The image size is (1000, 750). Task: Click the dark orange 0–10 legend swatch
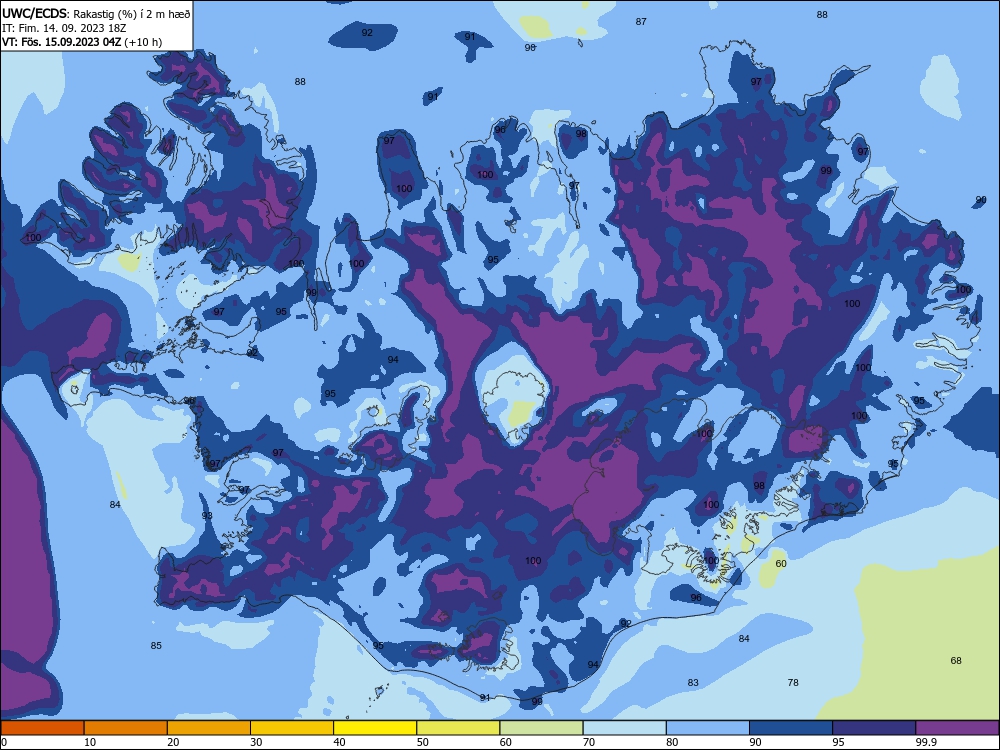(x=42, y=728)
